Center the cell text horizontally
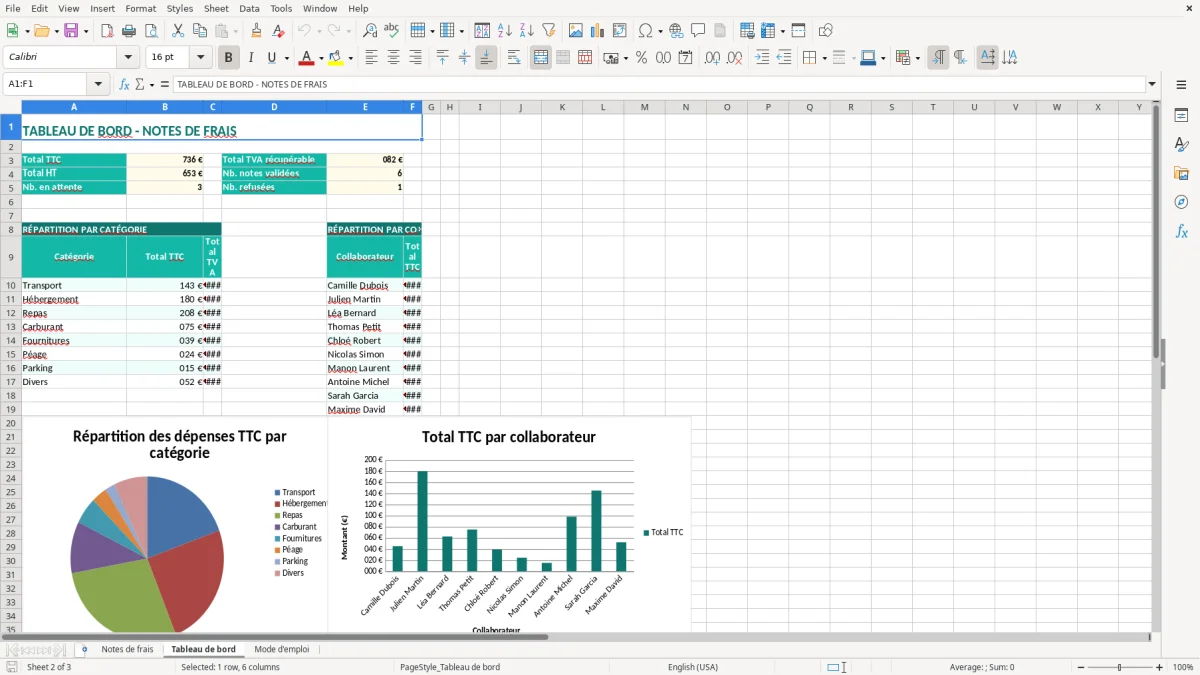Viewport: 1200px width, 675px height. [394, 58]
